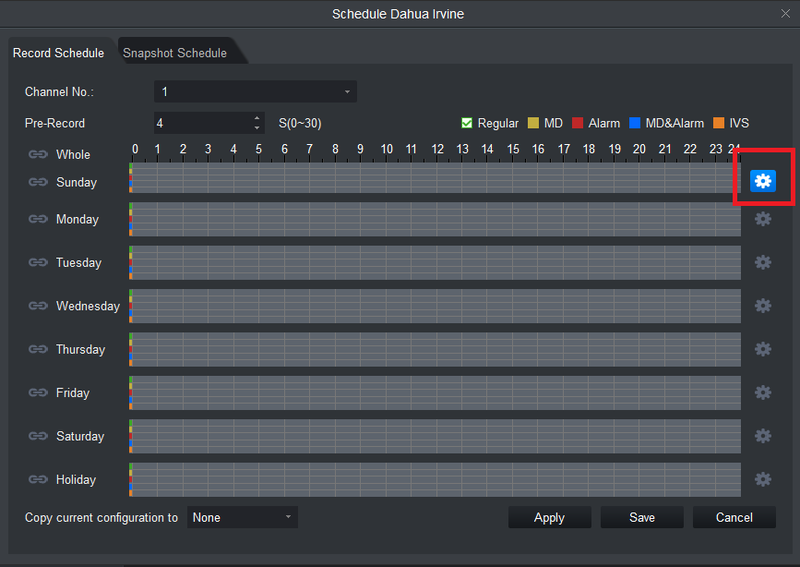The height and width of the screenshot is (567, 800).
Task: Toggle the Regular record type checkbox
Action: tap(467, 123)
